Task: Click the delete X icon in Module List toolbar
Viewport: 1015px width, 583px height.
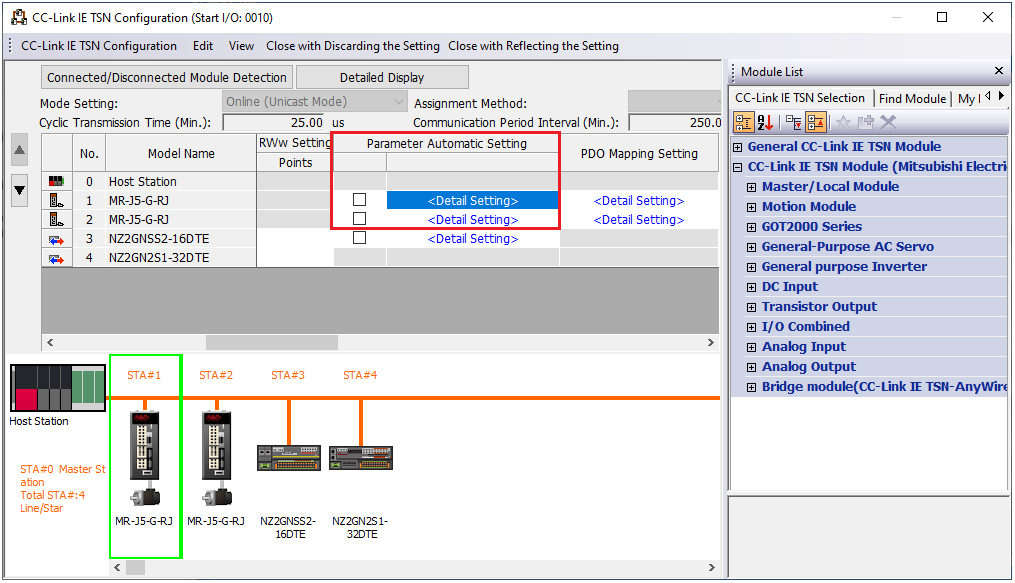Action: (887, 122)
